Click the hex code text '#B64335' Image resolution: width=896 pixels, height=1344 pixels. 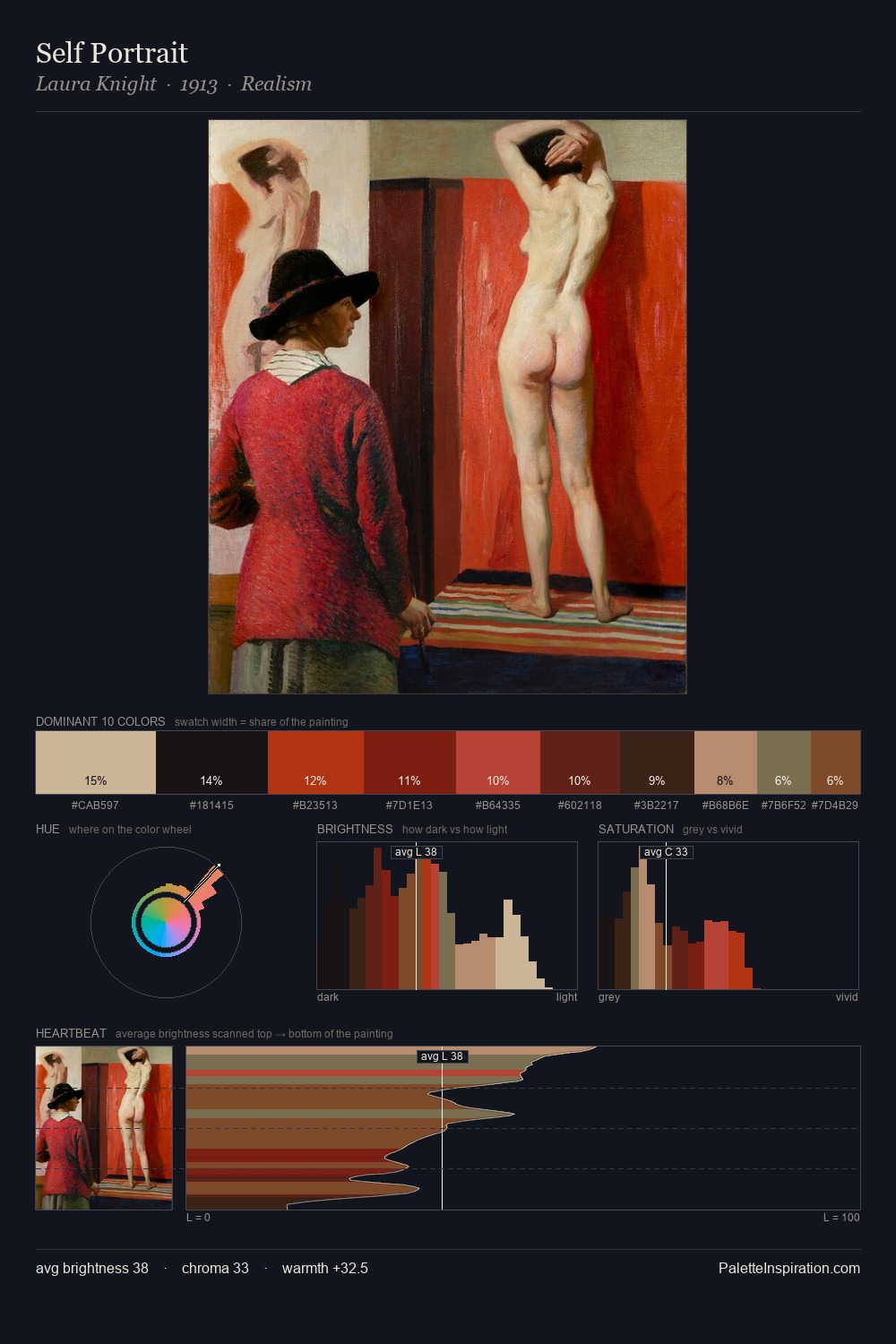pyautogui.click(x=498, y=806)
